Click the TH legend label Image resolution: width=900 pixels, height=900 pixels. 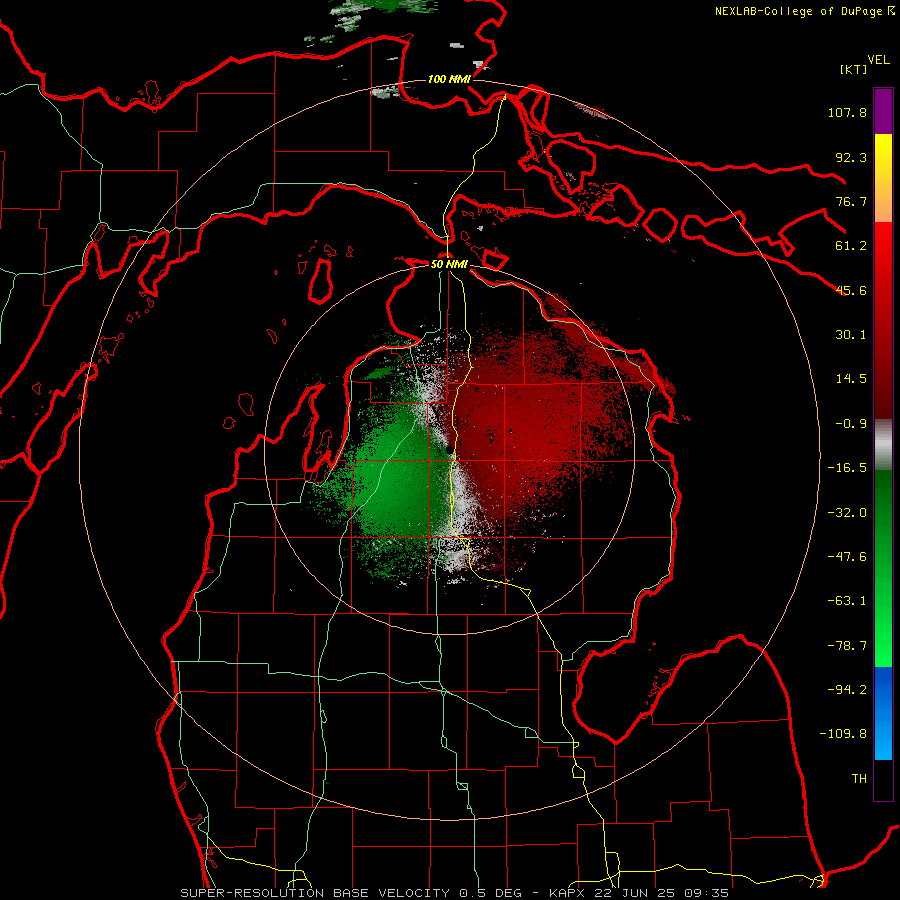[859, 779]
